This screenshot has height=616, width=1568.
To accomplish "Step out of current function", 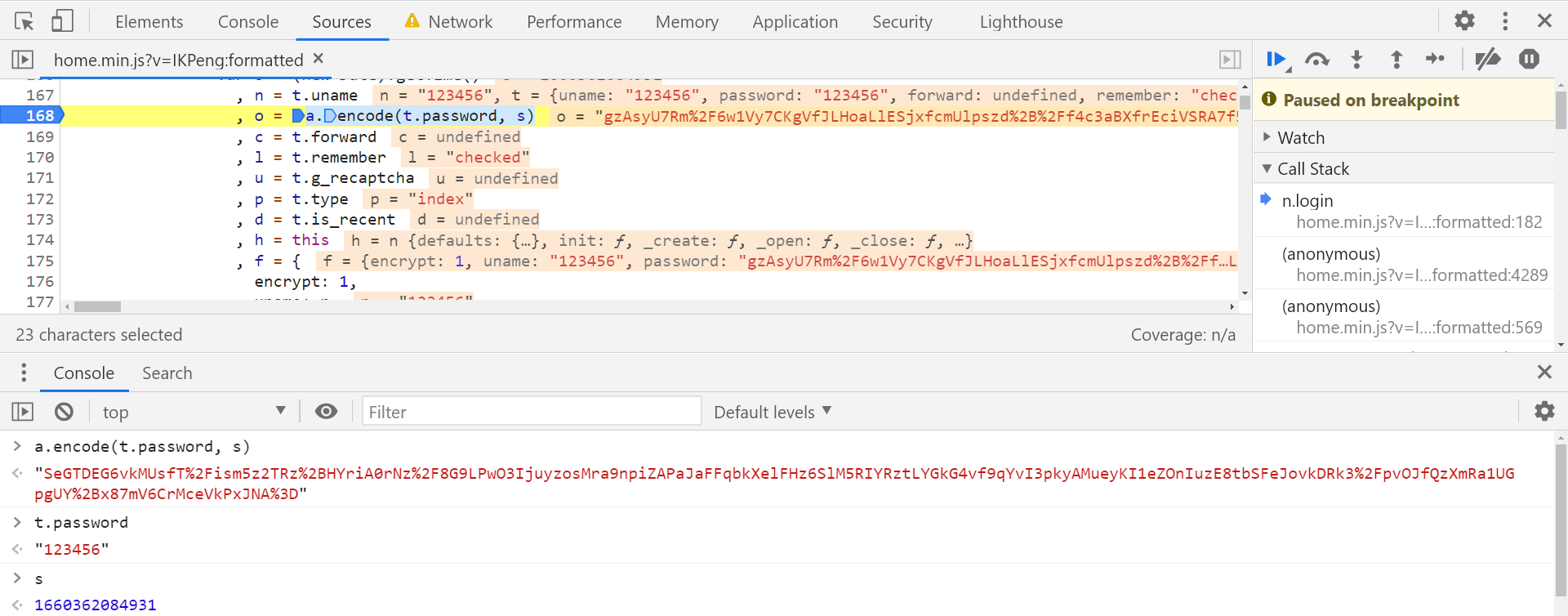I will coord(1396,60).
